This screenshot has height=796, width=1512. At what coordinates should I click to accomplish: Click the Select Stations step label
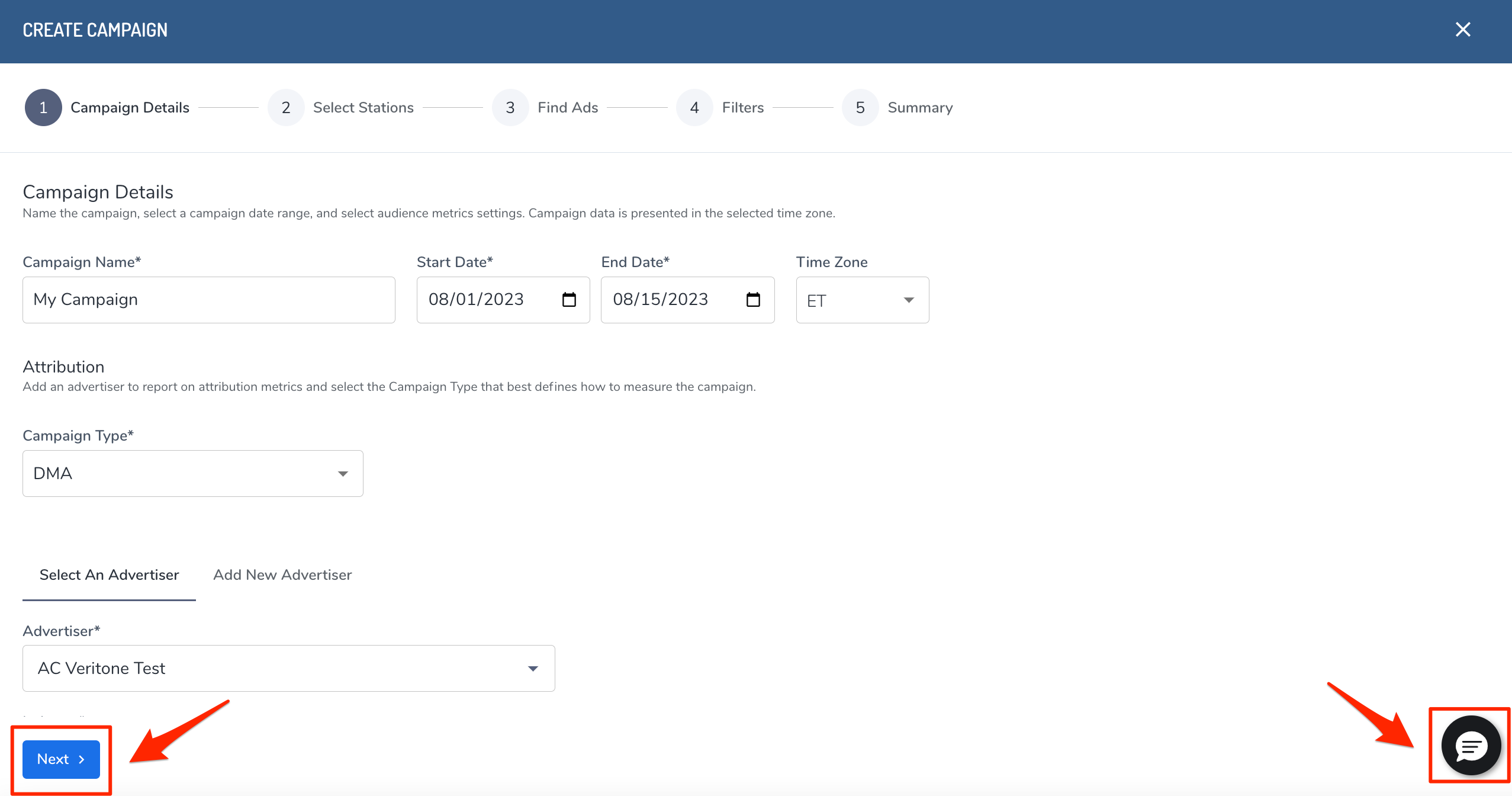[363, 108]
